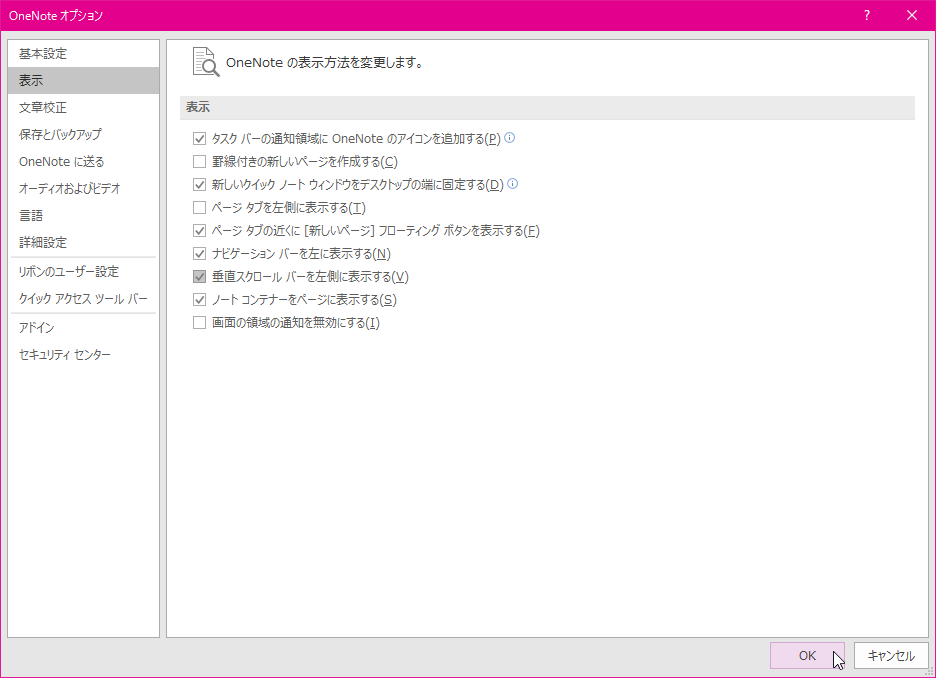Toggle [新しいページ] フローティング ボタン checkbox

(x=199, y=231)
